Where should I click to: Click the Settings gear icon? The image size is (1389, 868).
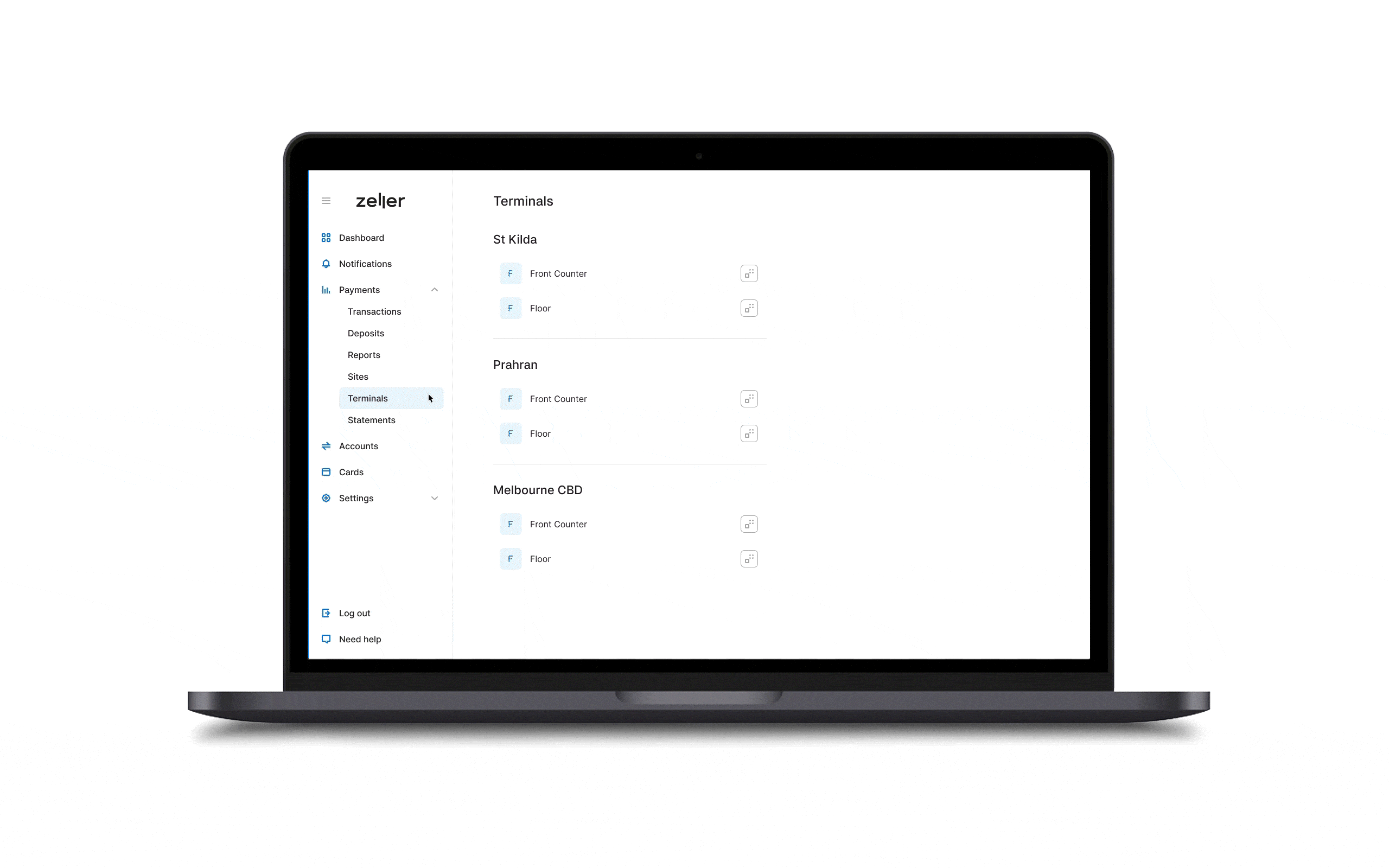[326, 497]
